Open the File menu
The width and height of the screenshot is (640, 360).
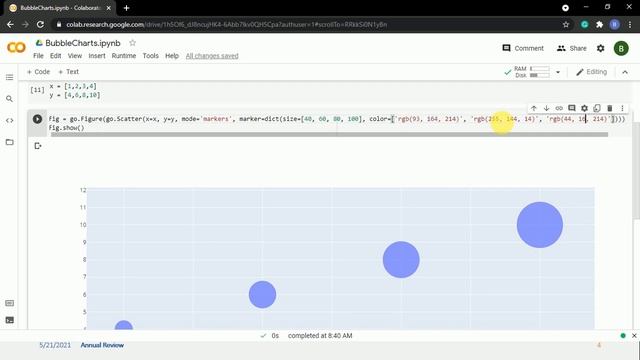38,56
